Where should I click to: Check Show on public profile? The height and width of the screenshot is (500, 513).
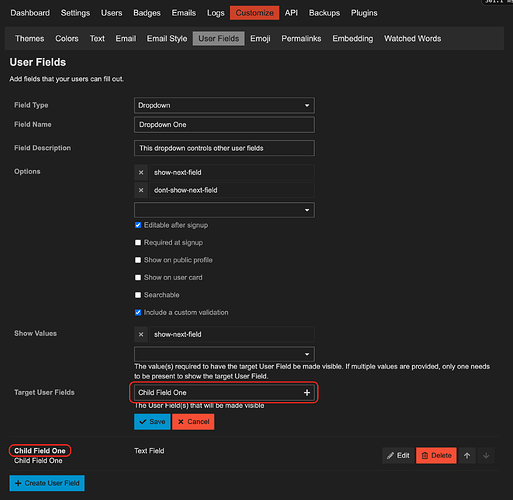point(138,260)
